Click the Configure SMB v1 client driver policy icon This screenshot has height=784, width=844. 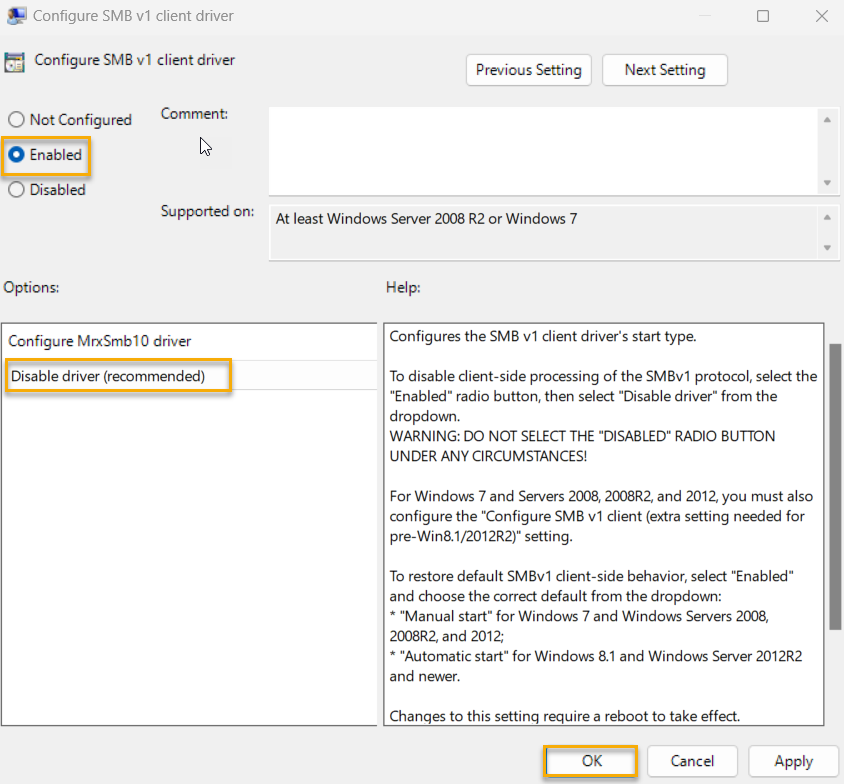click(14, 61)
